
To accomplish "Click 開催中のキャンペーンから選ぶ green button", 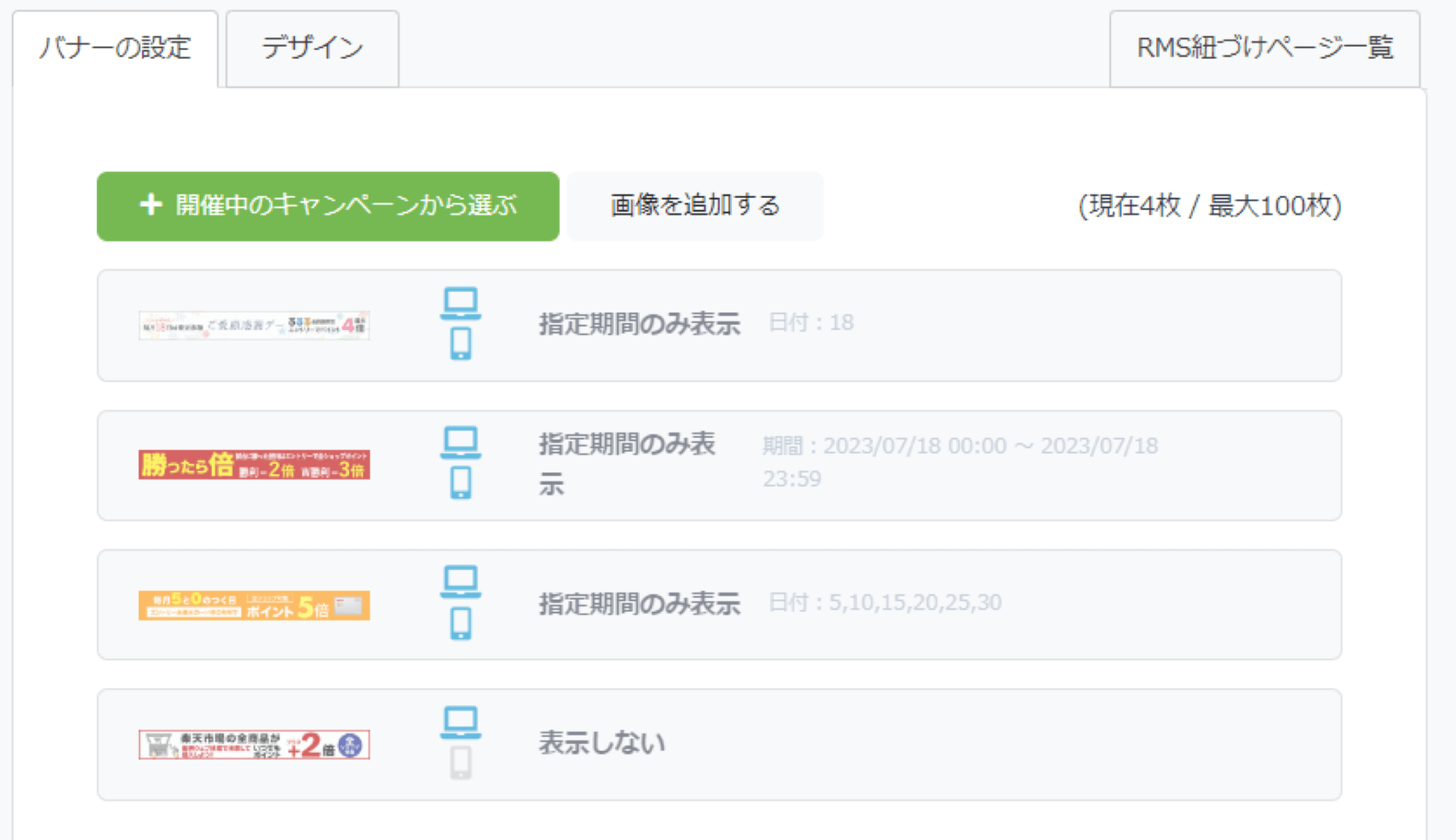I will [328, 206].
